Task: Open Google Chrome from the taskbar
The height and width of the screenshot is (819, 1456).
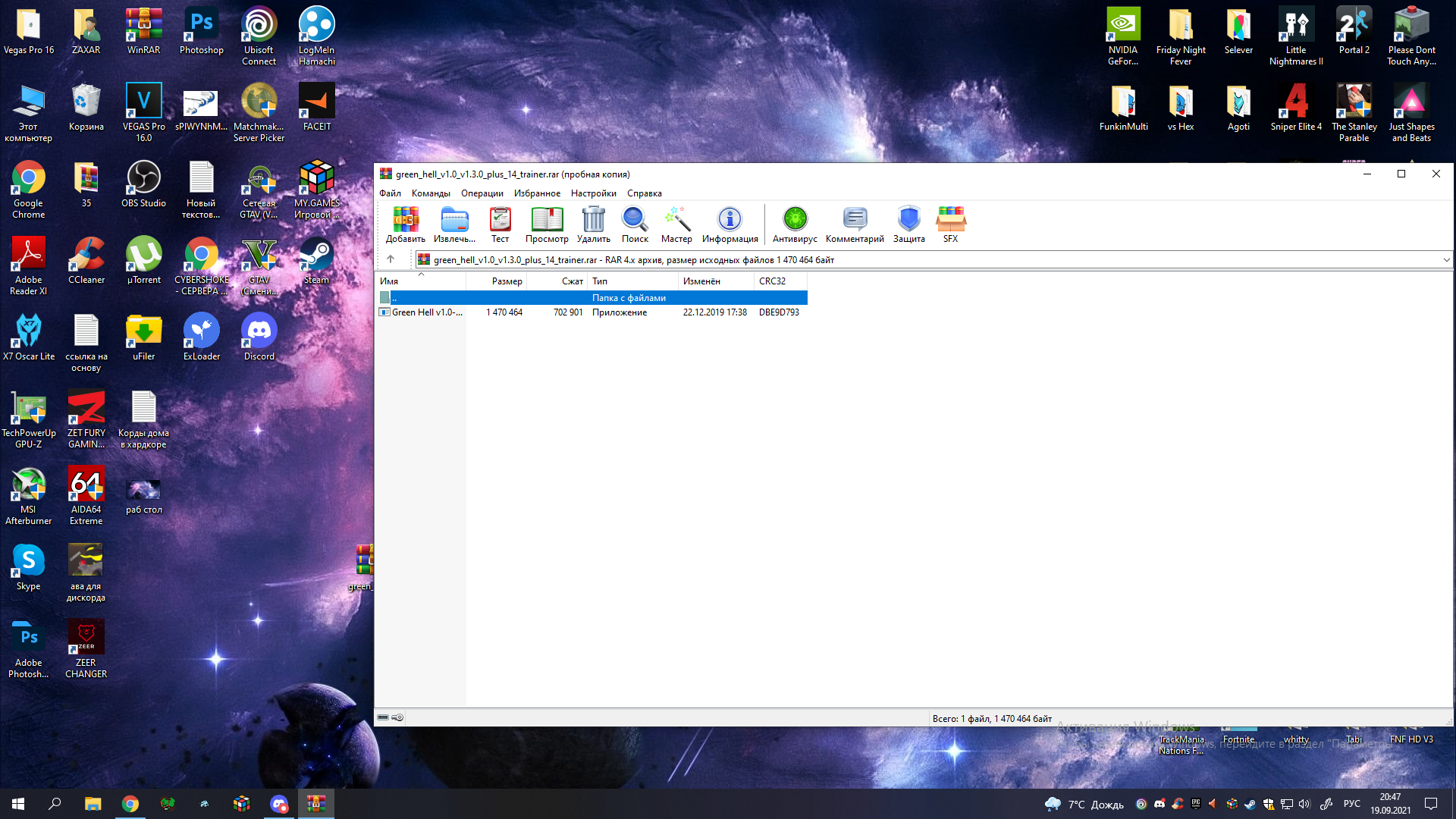Action: (x=130, y=804)
